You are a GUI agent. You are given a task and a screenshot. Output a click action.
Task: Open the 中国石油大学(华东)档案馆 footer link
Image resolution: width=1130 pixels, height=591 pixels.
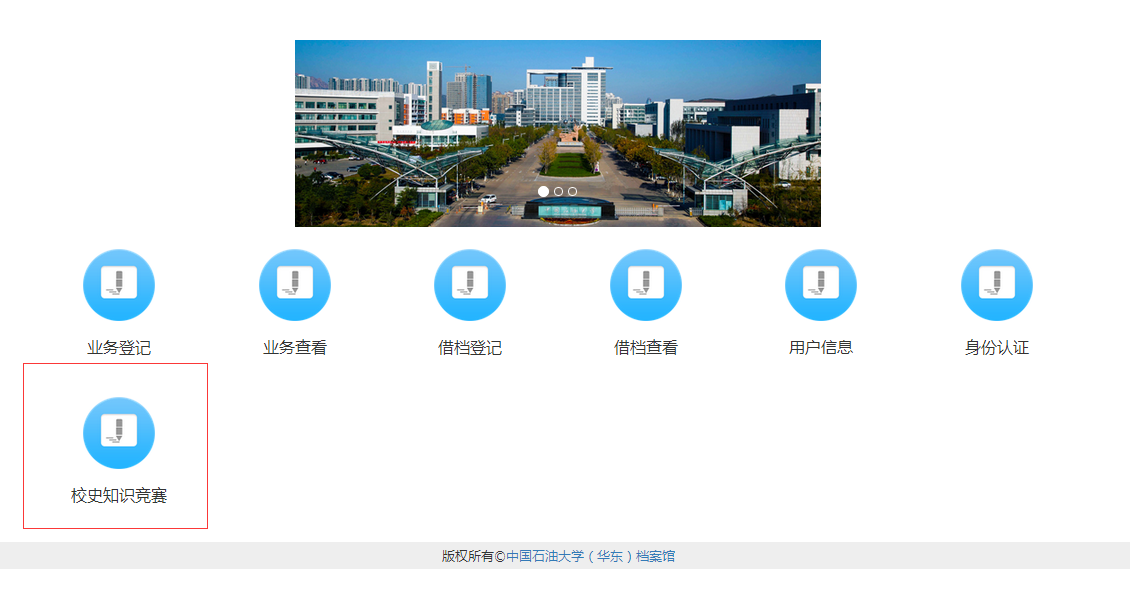click(x=590, y=557)
